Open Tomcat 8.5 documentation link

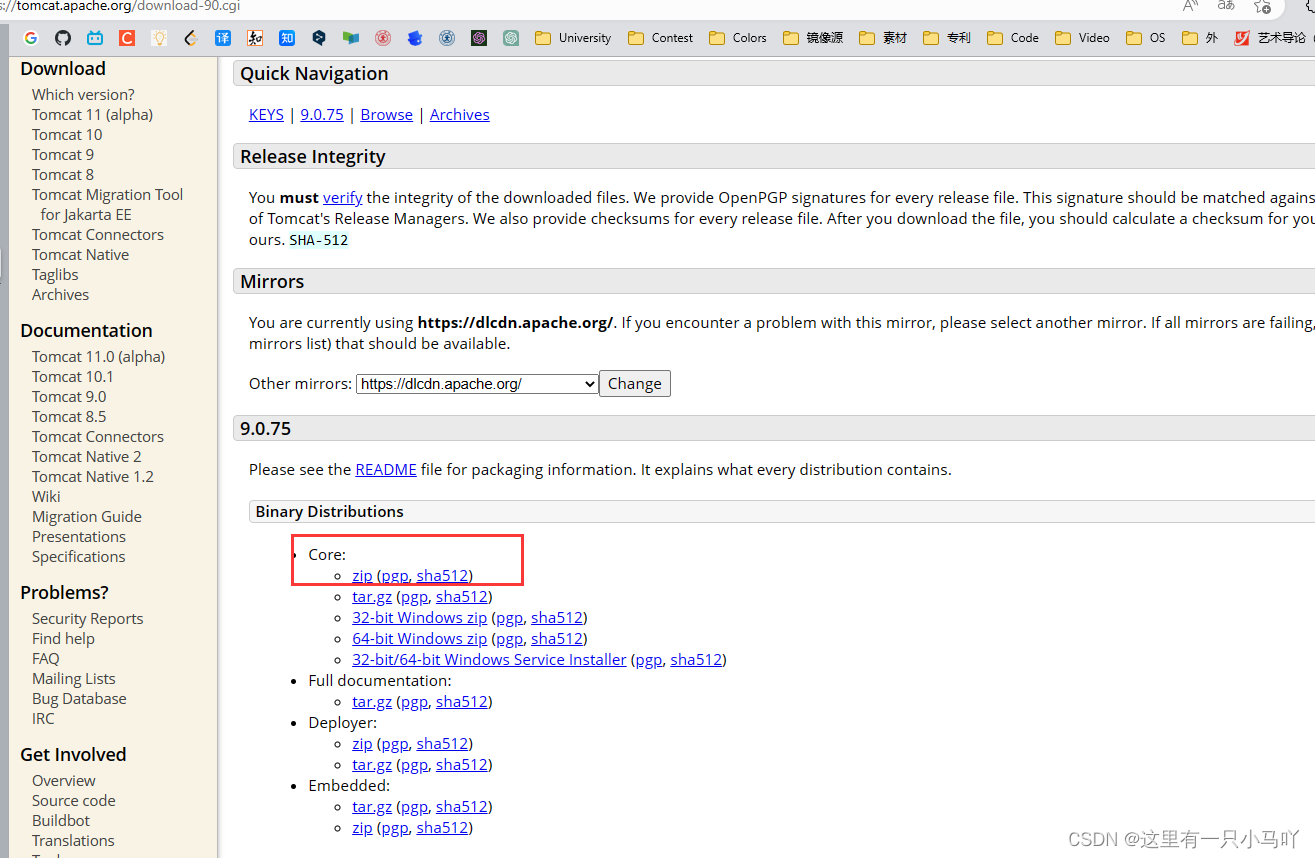pos(69,417)
